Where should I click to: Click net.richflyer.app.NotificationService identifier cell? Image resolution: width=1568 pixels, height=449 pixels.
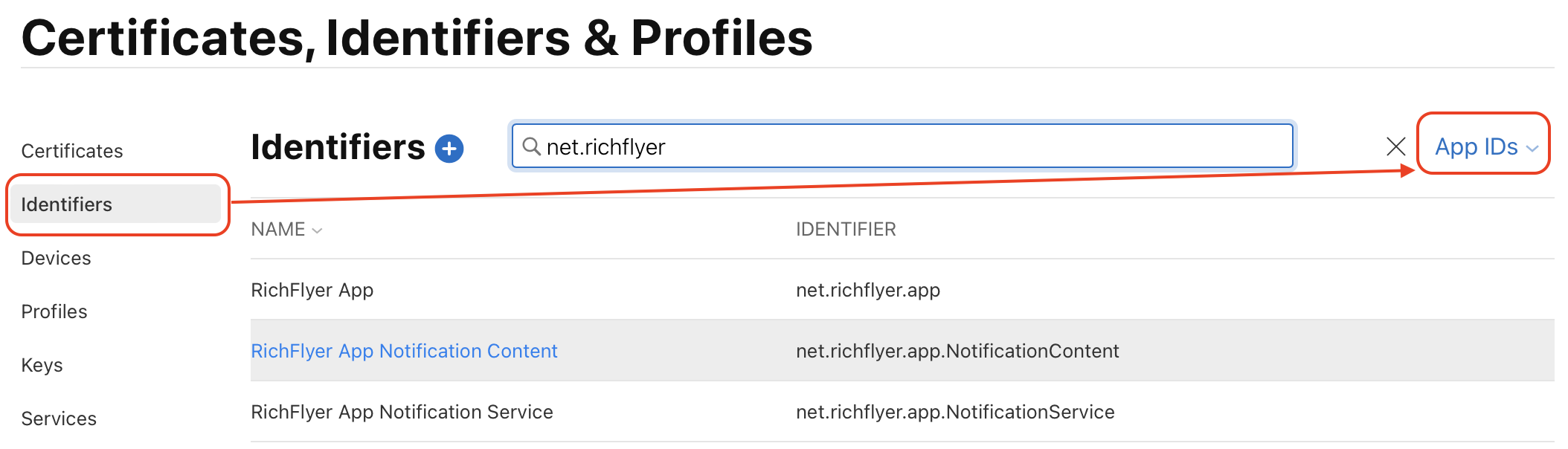955,412
